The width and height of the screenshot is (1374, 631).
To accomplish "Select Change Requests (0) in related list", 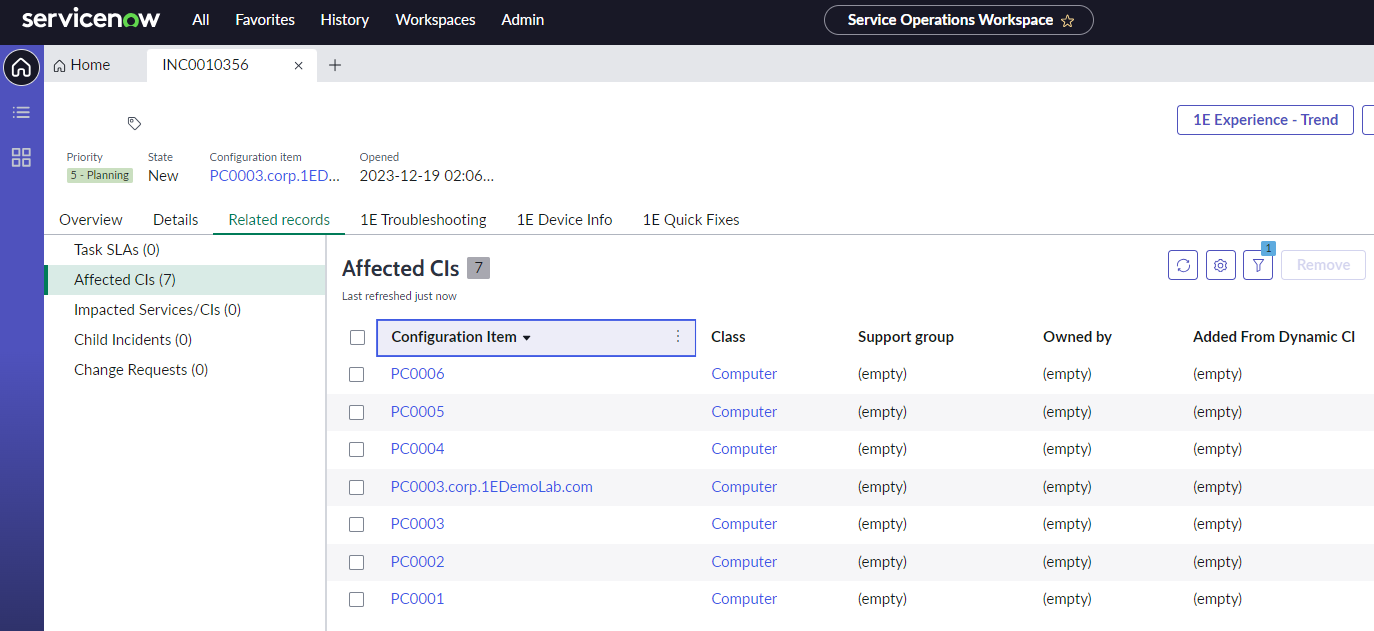I will pyautogui.click(x=141, y=370).
